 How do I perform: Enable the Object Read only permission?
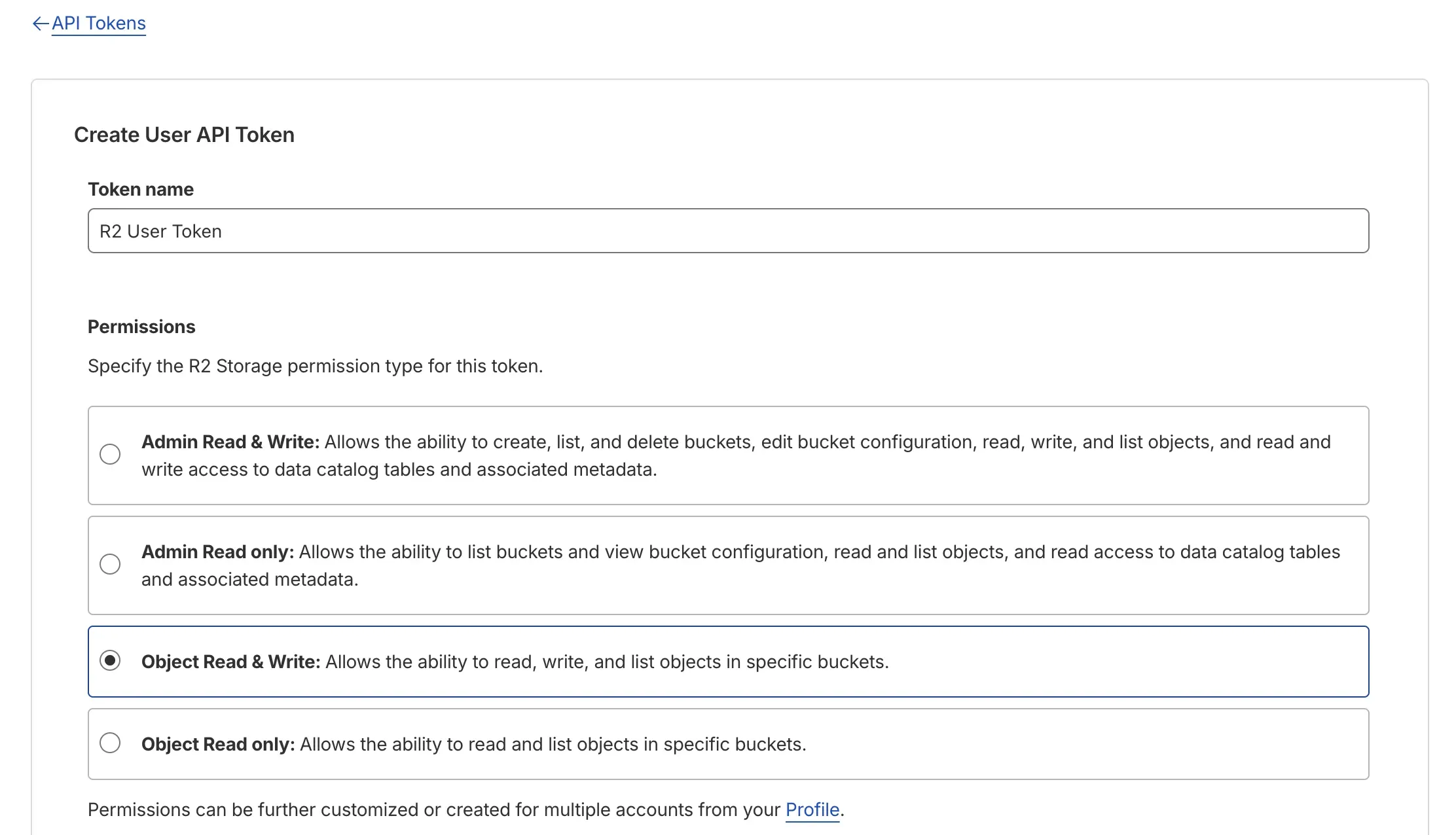click(x=111, y=743)
